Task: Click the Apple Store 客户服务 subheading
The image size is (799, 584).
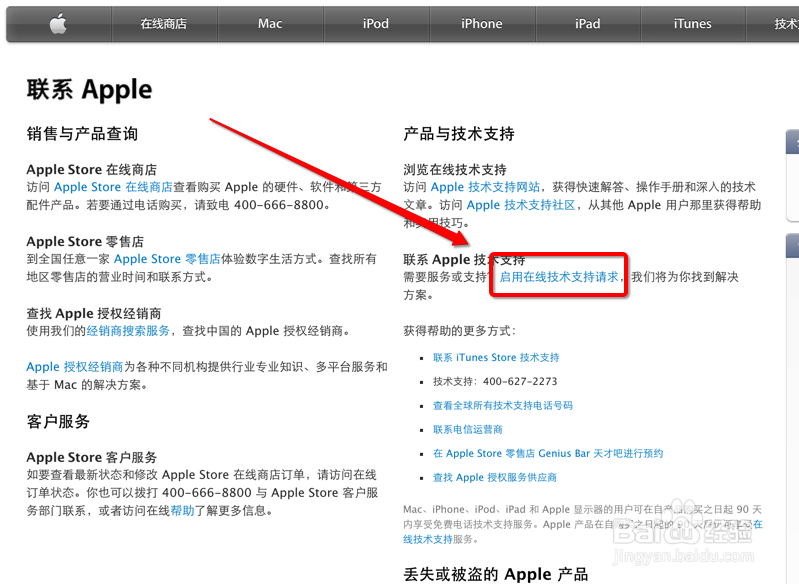Action: coord(92,457)
